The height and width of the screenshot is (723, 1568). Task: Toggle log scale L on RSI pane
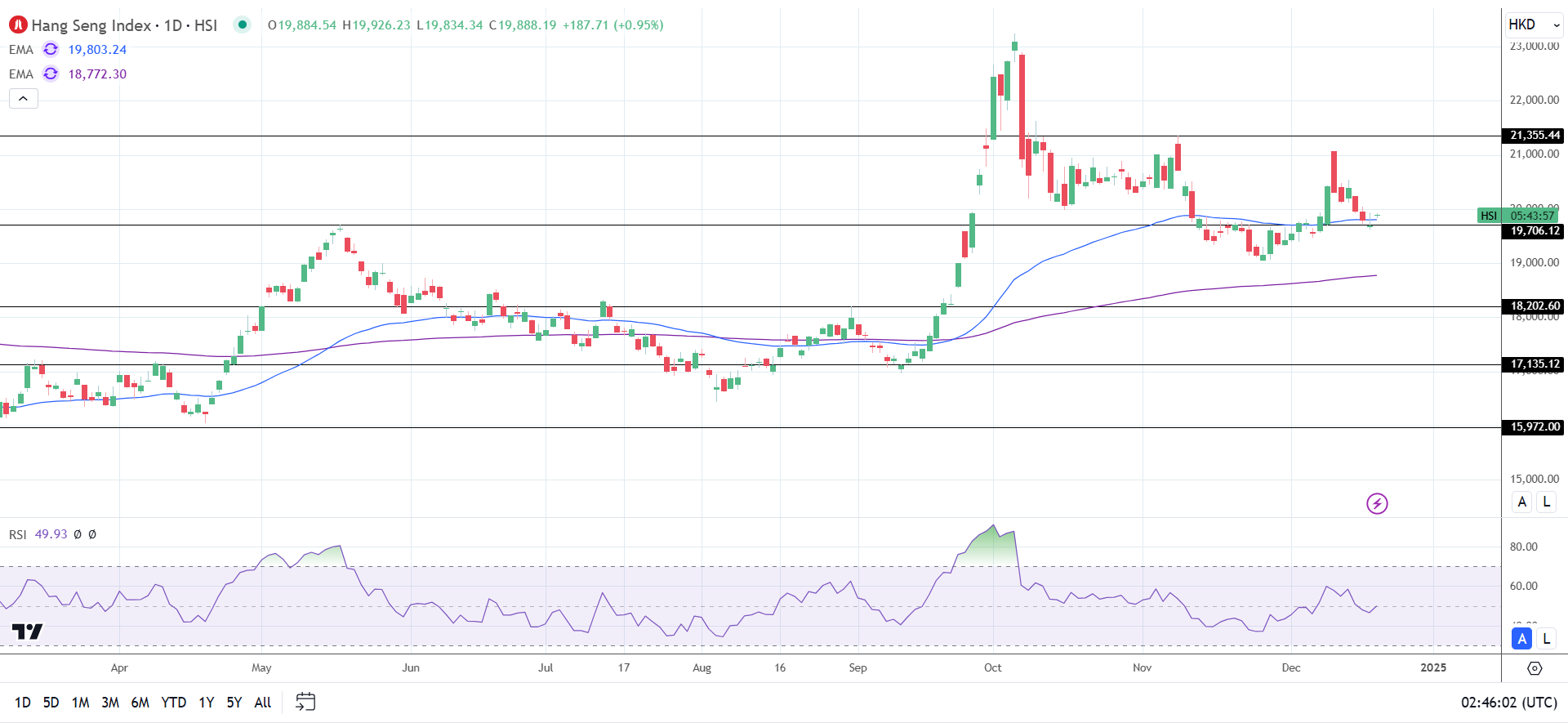[1546, 639]
